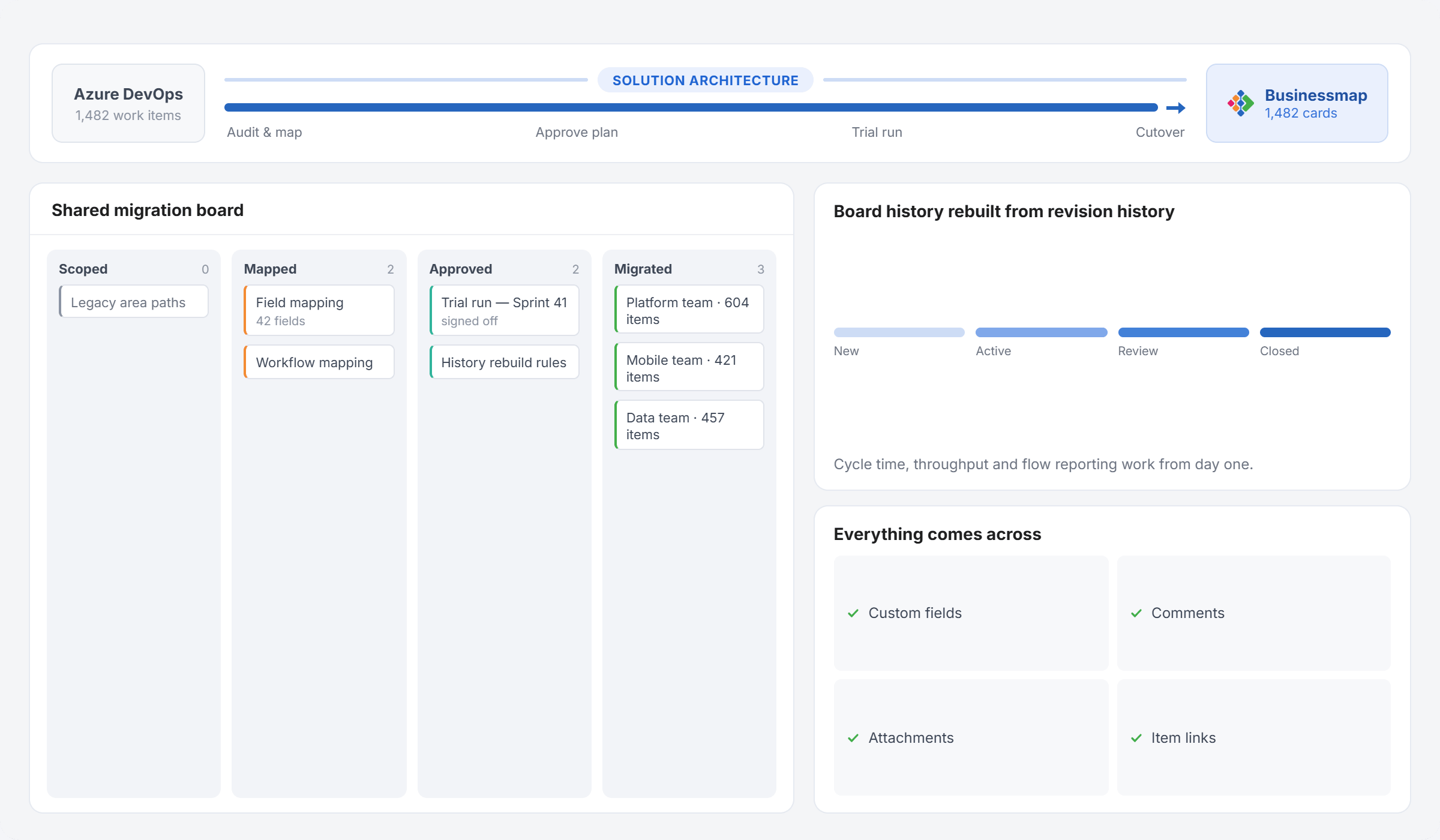
Task: Open the Businessmap destination card
Action: (1297, 103)
